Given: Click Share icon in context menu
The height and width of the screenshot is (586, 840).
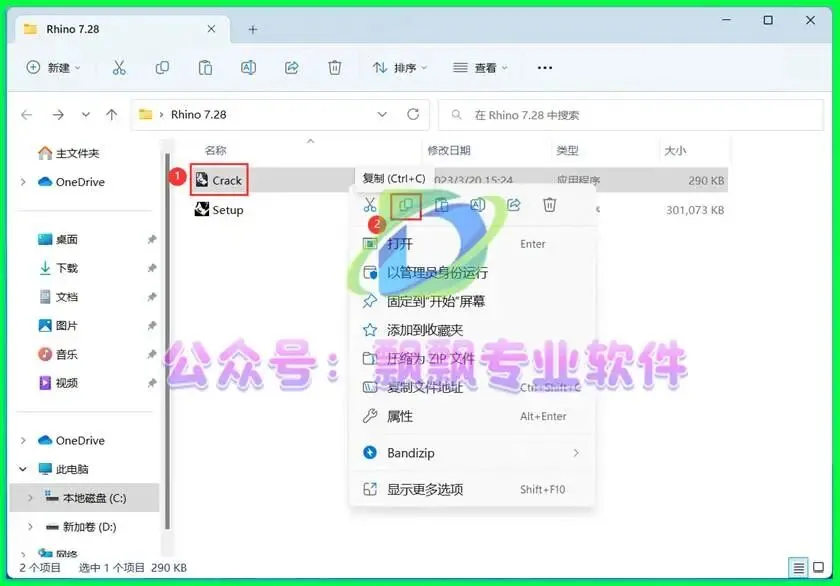Looking at the screenshot, I should tap(514, 205).
